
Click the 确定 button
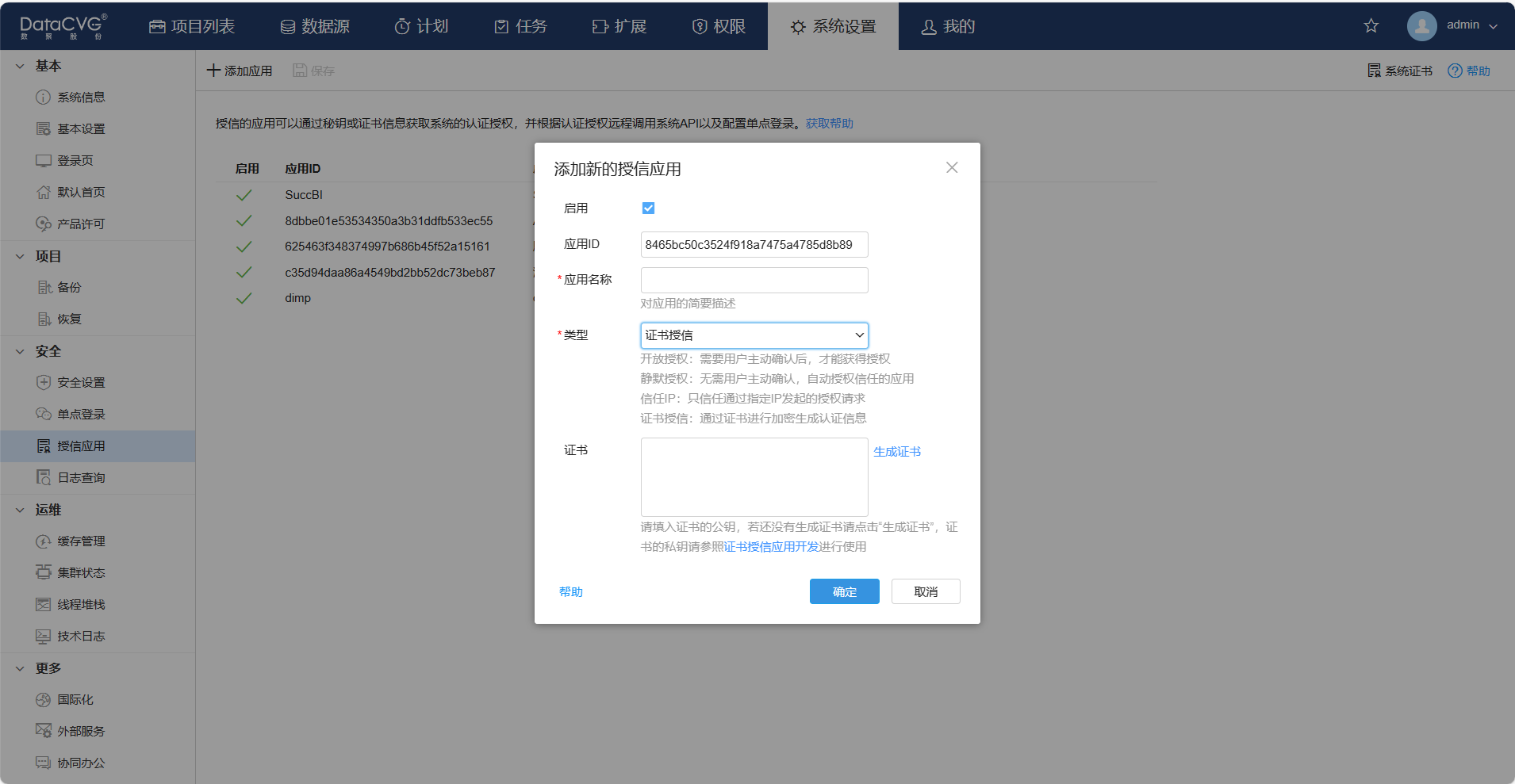[x=845, y=591]
